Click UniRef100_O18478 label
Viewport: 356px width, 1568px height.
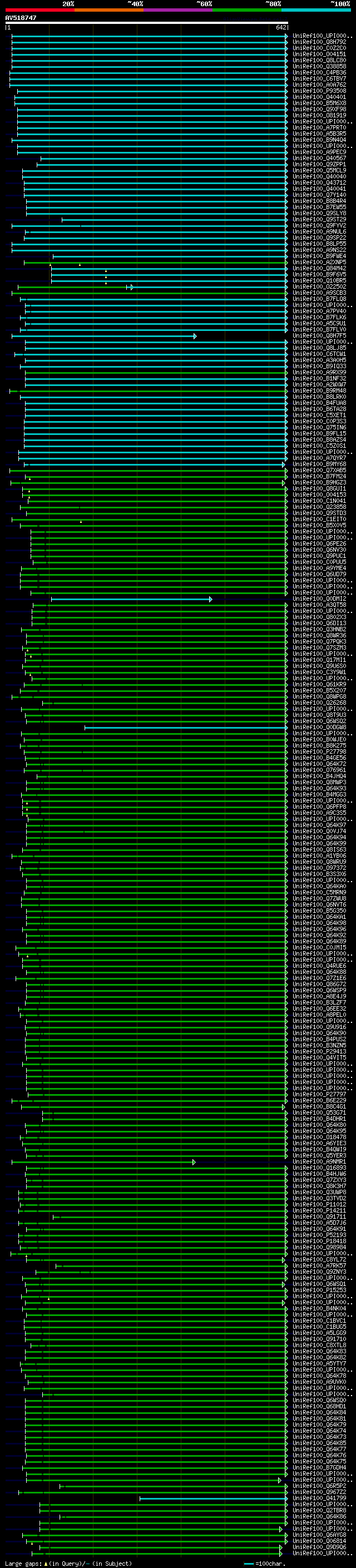[x=319, y=1137]
